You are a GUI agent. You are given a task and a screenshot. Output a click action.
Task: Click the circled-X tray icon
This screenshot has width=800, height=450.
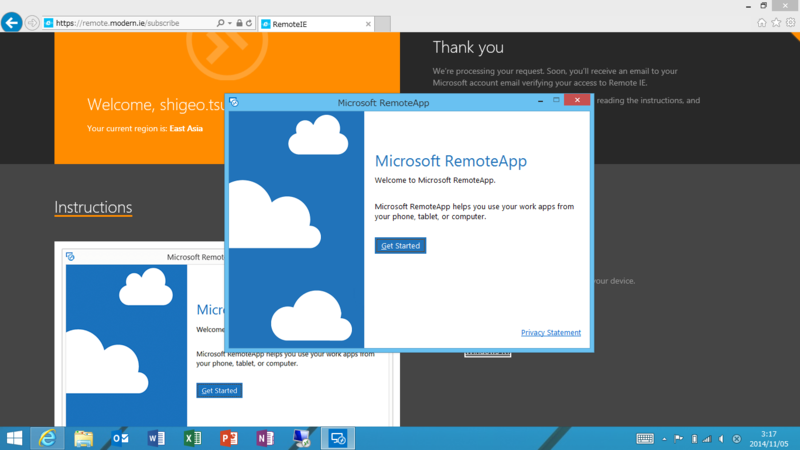click(736, 439)
